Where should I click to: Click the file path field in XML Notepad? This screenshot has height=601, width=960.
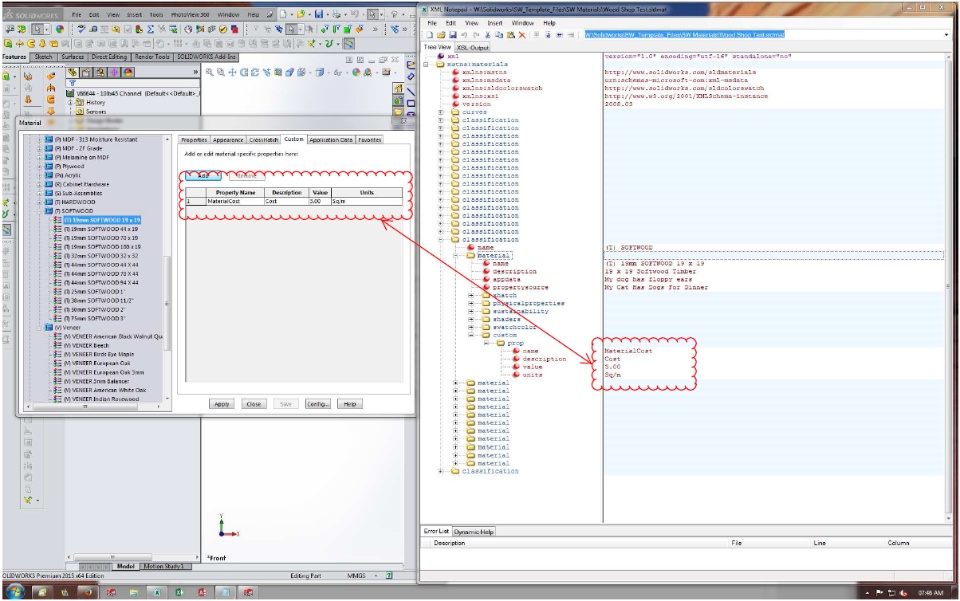tap(762, 35)
